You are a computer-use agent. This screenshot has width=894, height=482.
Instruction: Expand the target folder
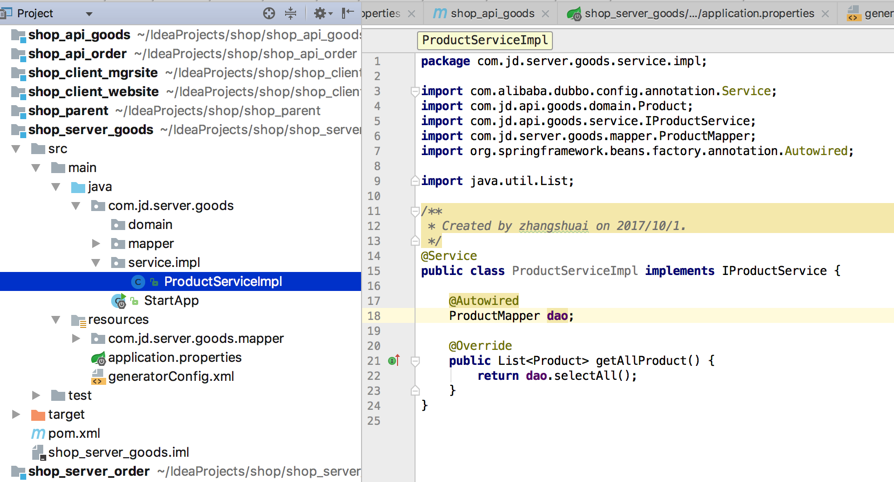pos(16,415)
